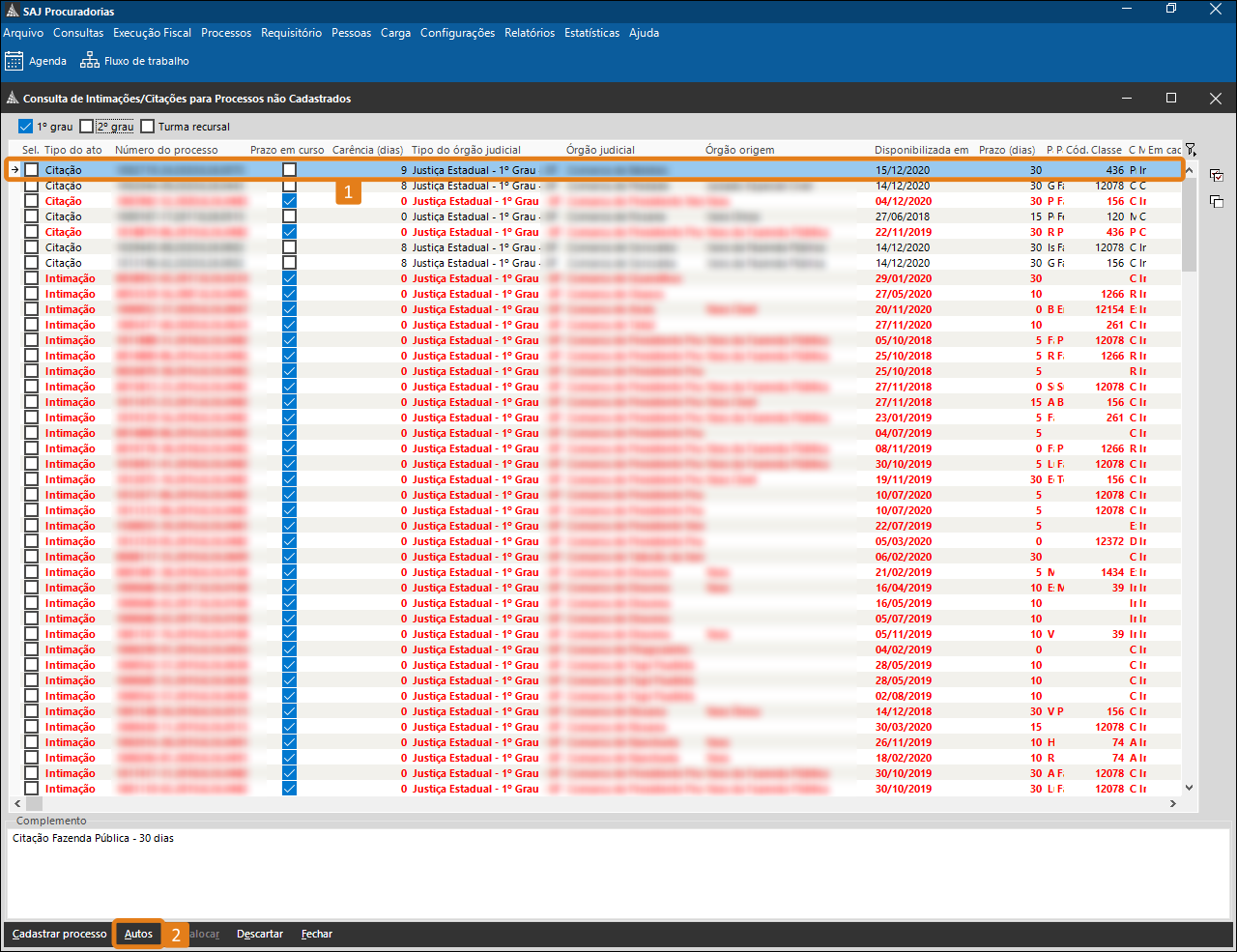Click the SAJ Procuradorias app logo icon

point(12,12)
